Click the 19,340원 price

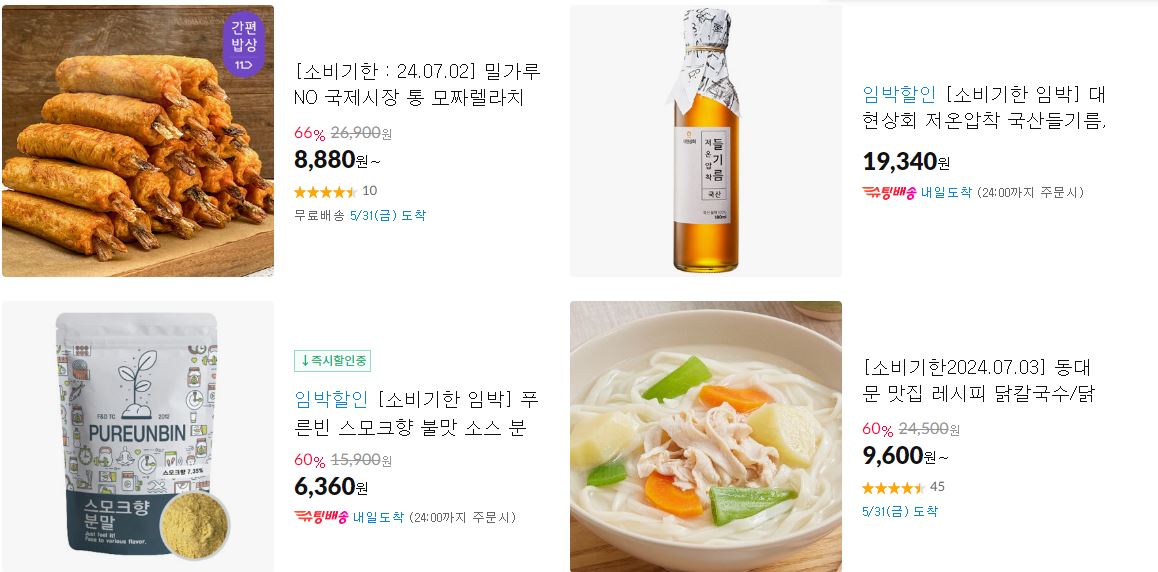coord(906,161)
